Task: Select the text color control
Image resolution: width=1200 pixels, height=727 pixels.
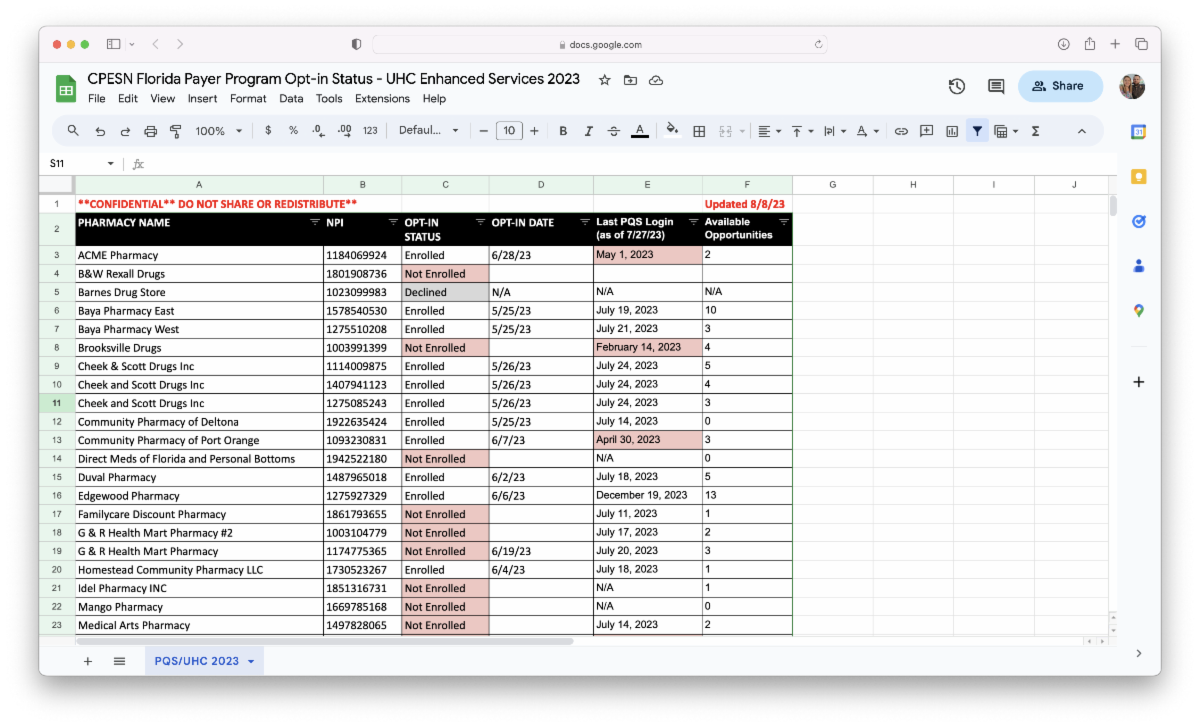Action: tap(640, 130)
